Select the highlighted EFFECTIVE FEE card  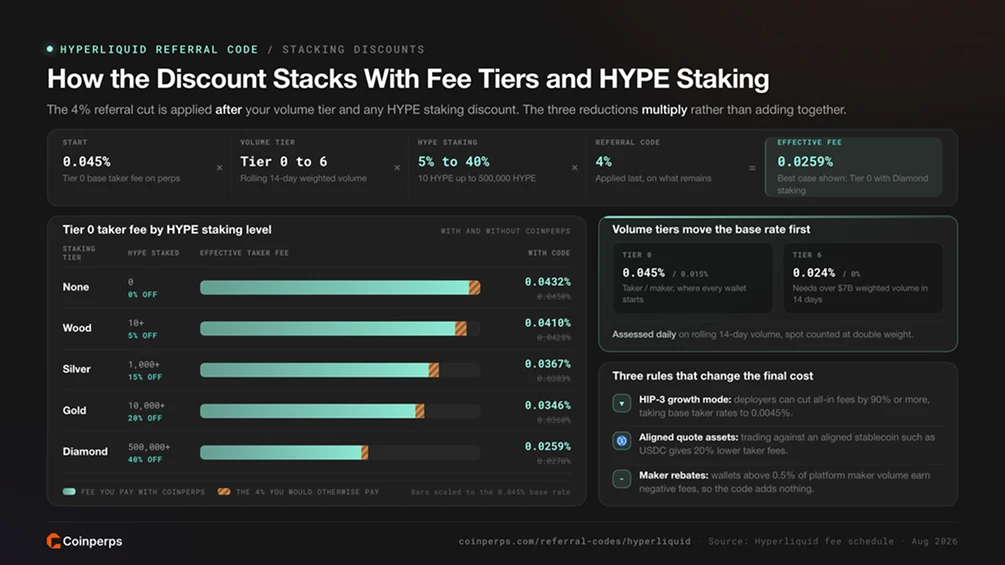click(x=854, y=167)
